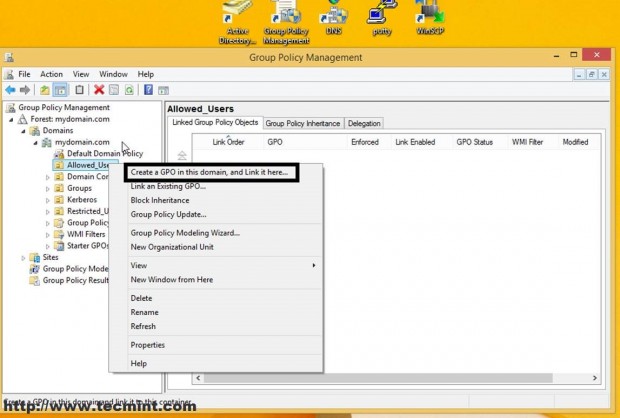Toggle the Show/Hide console tree icon

(60, 90)
